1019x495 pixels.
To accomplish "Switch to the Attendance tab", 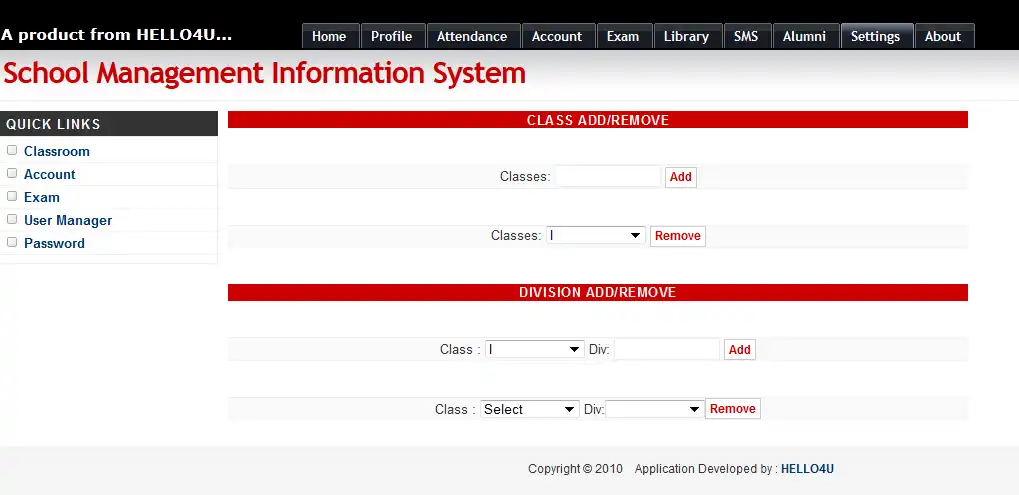I will [472, 36].
